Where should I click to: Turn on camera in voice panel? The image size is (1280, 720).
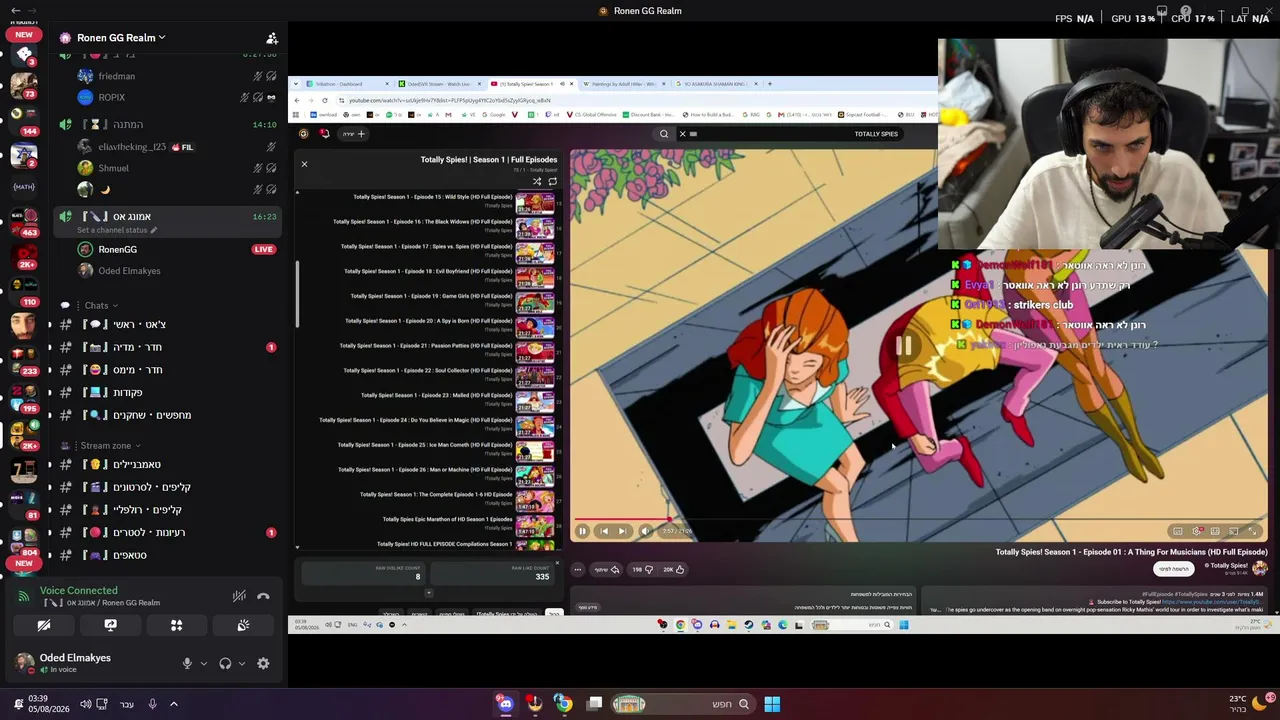(x=44, y=625)
